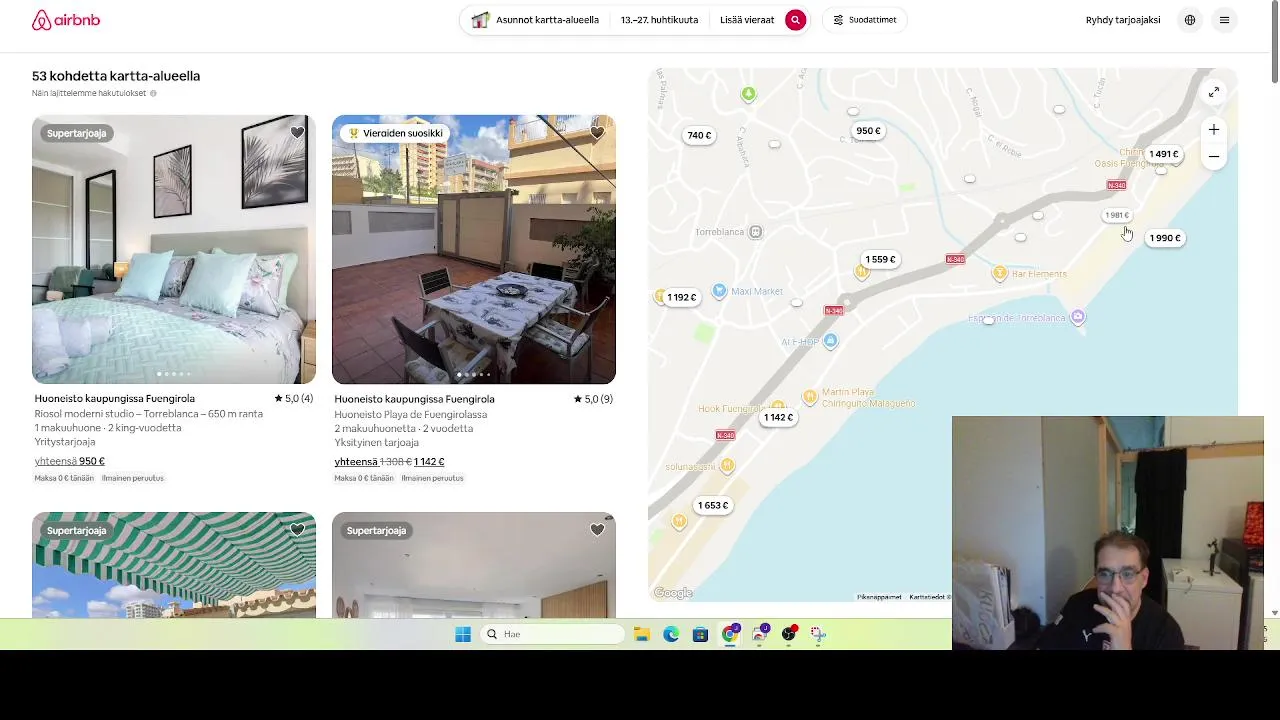The height and width of the screenshot is (720, 1280).
Task: Favorite the Vieraiden suosikki terrace listing
Action: coord(597,133)
